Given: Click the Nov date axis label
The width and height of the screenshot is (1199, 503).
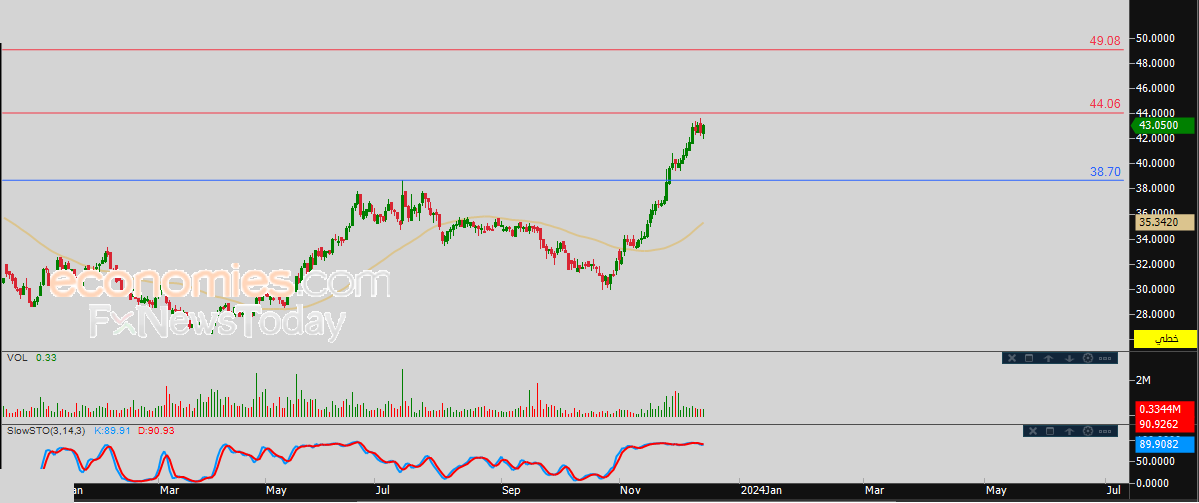Looking at the screenshot, I should (x=632, y=489).
